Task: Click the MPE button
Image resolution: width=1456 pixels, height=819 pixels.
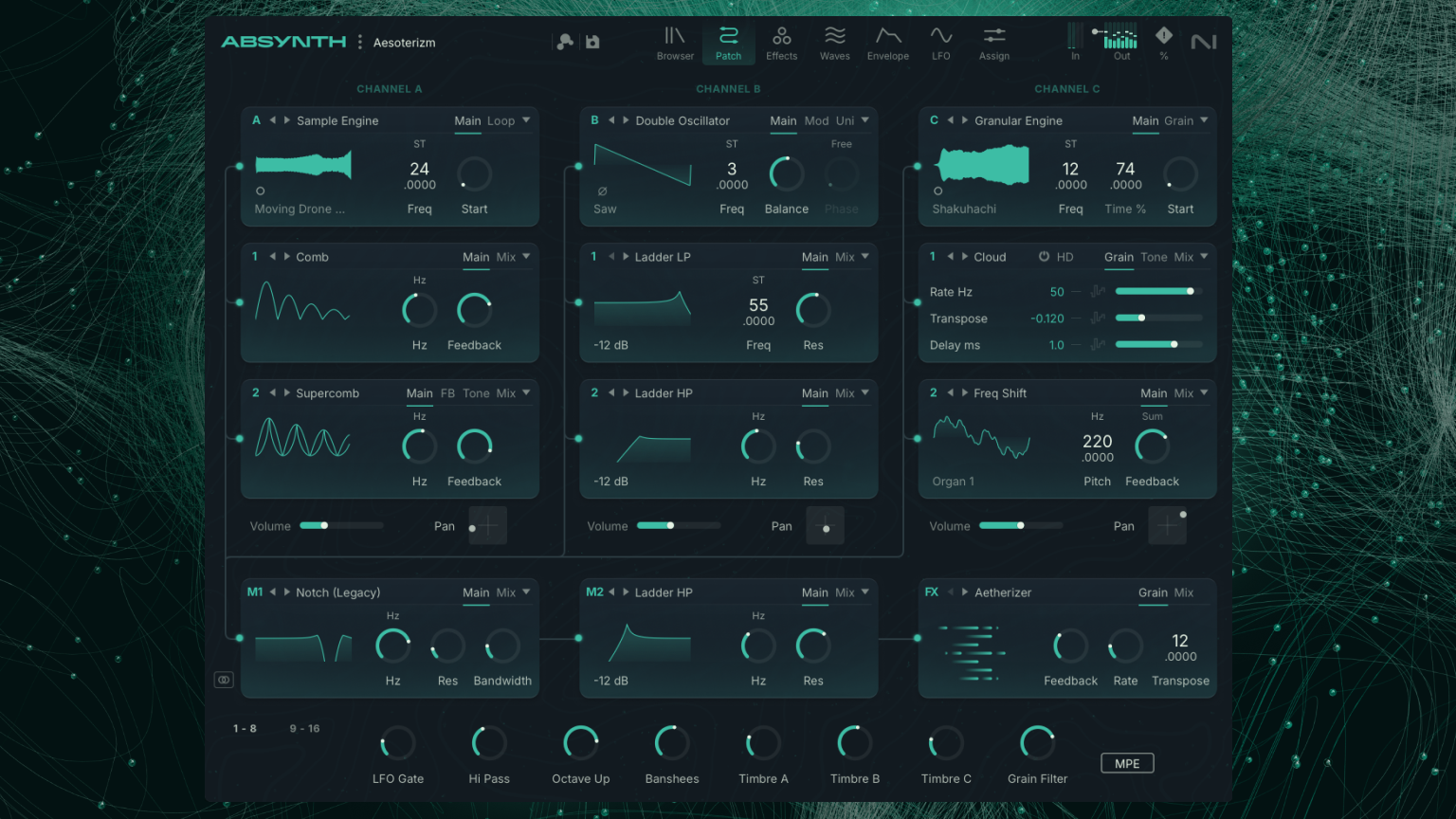Action: [1126, 762]
